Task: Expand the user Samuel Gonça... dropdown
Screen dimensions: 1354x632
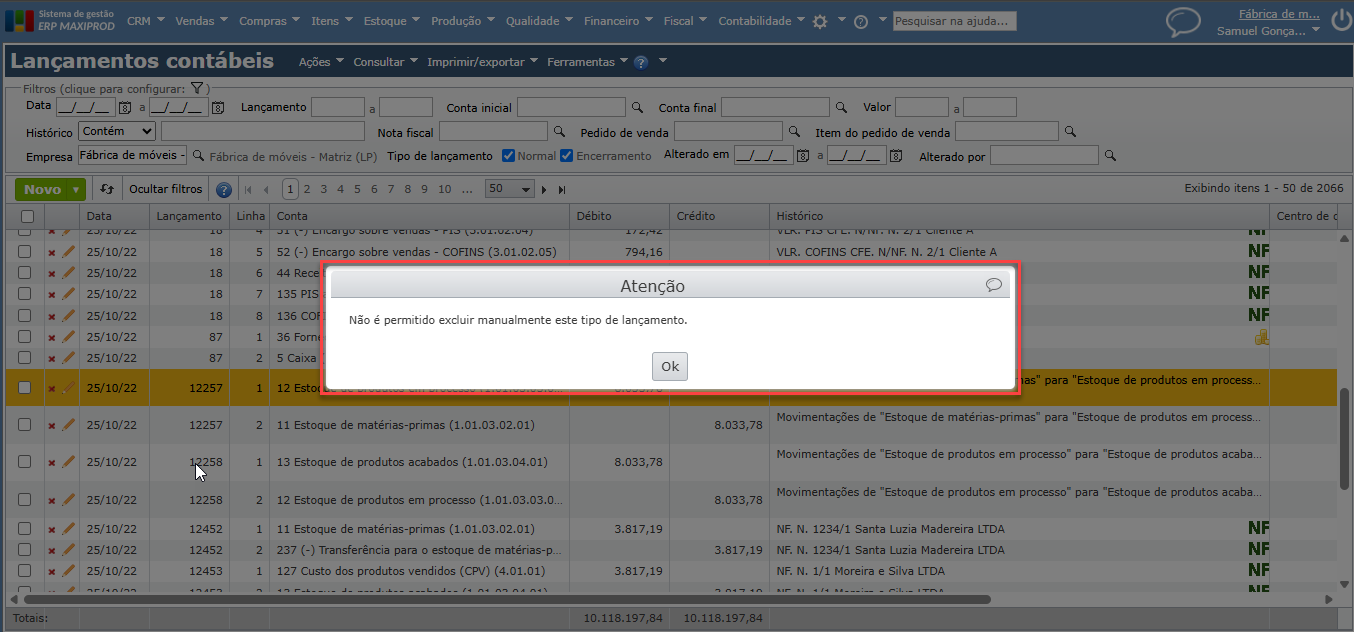Action: [x=1315, y=31]
